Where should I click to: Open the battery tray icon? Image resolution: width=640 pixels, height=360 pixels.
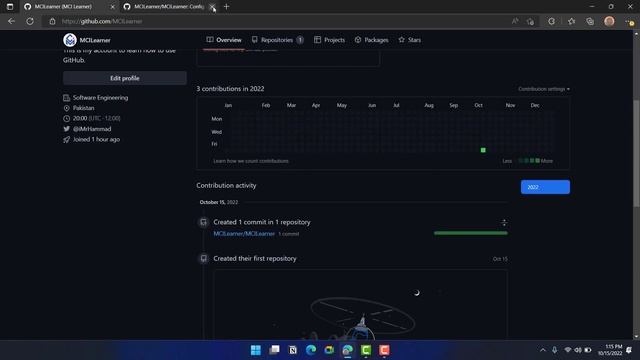(588, 350)
